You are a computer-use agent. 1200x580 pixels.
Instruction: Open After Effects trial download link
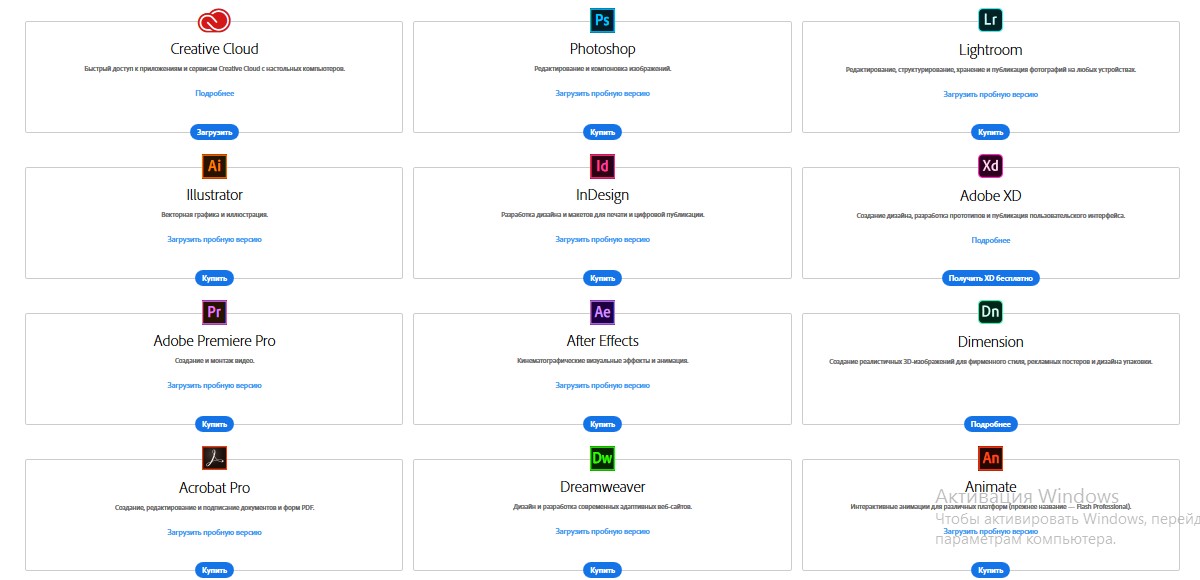tap(602, 385)
